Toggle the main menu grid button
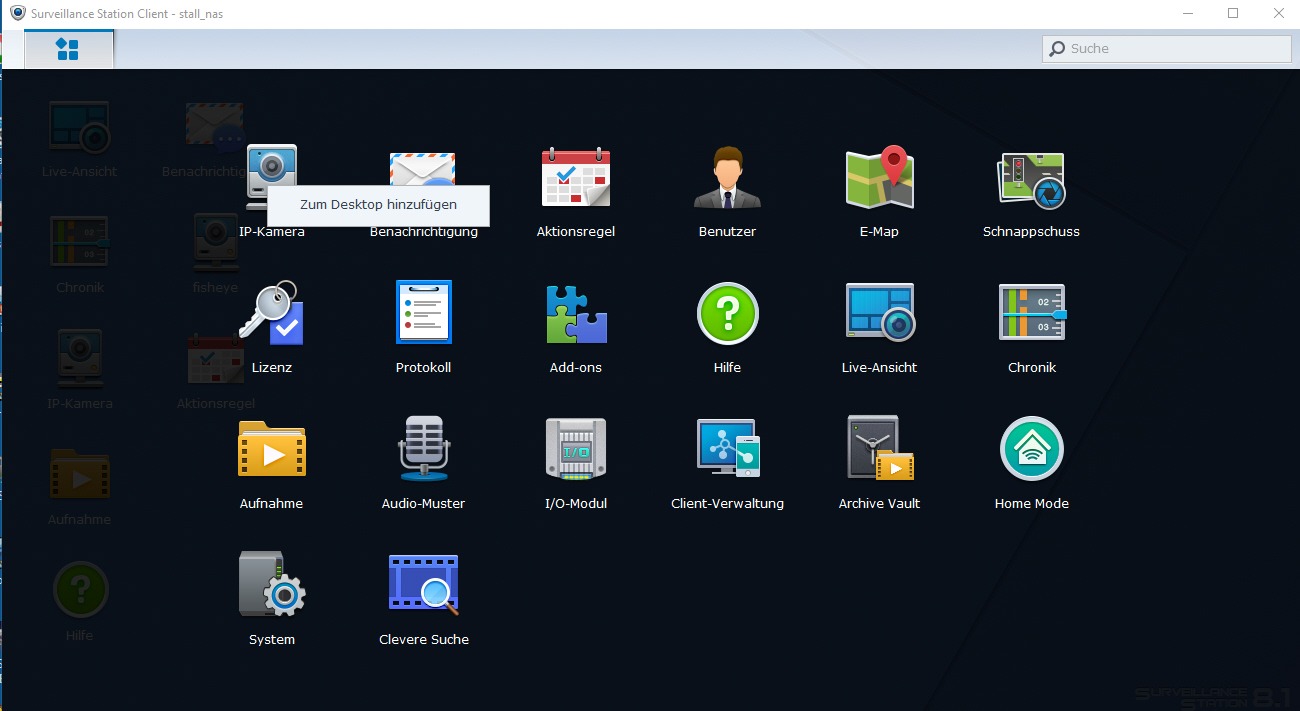The image size is (1300, 711). click(68, 49)
